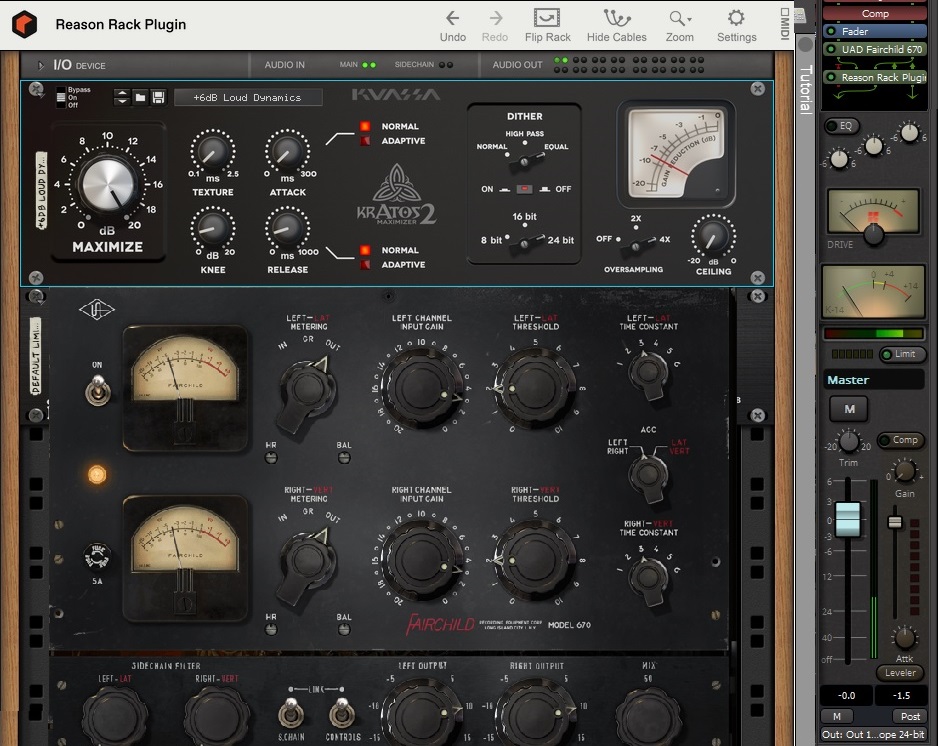This screenshot has height=746, width=938.
Task: Click the TEXTURE knob
Action: click(x=212, y=152)
